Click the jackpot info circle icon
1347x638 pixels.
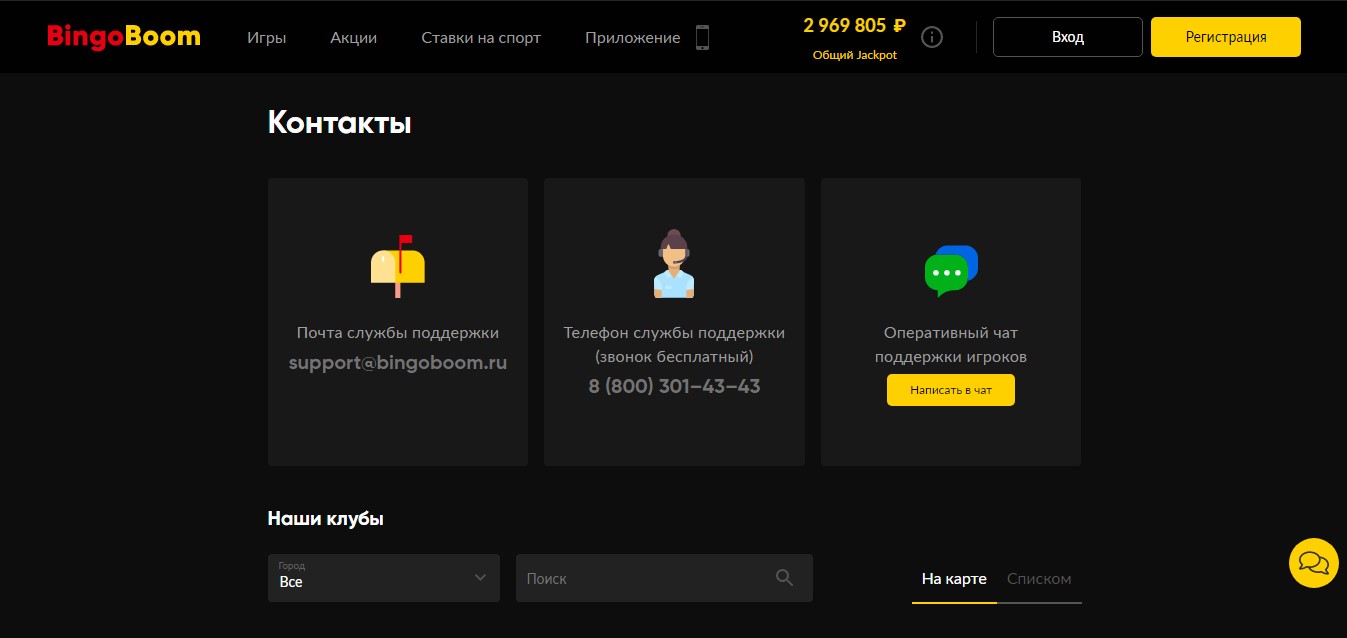point(932,38)
